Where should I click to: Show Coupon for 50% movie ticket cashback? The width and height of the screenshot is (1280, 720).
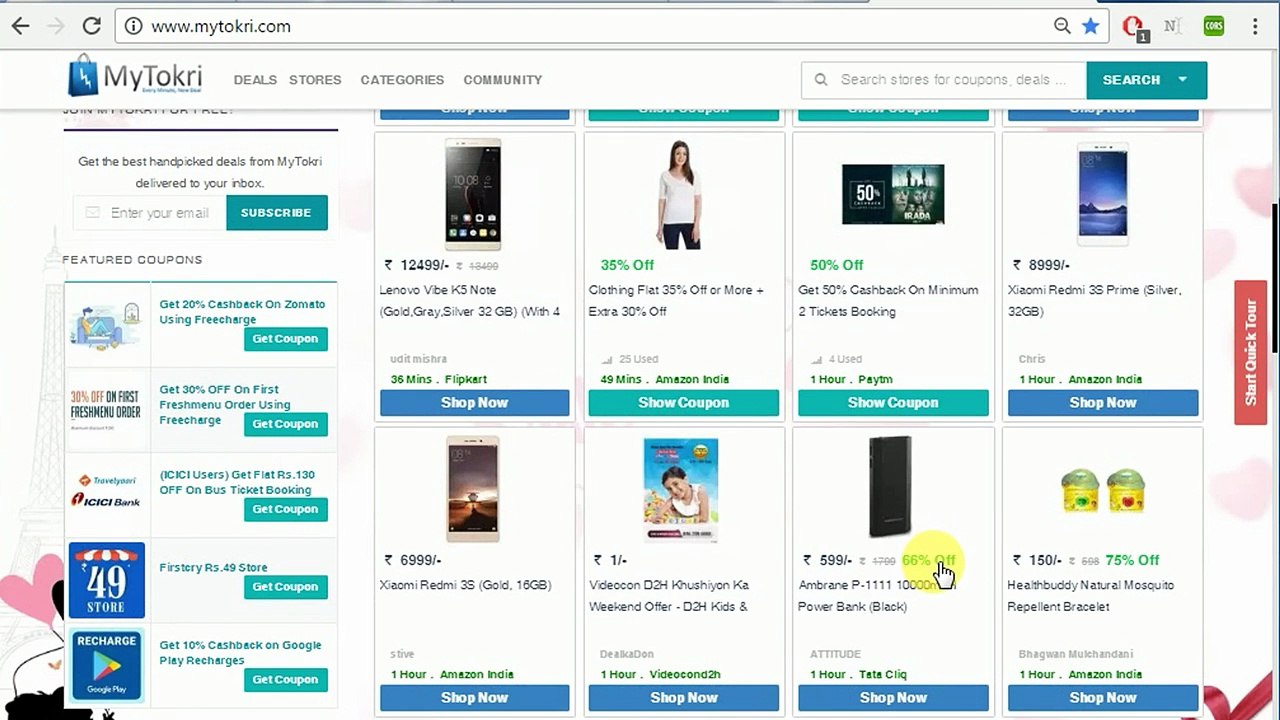[893, 403]
